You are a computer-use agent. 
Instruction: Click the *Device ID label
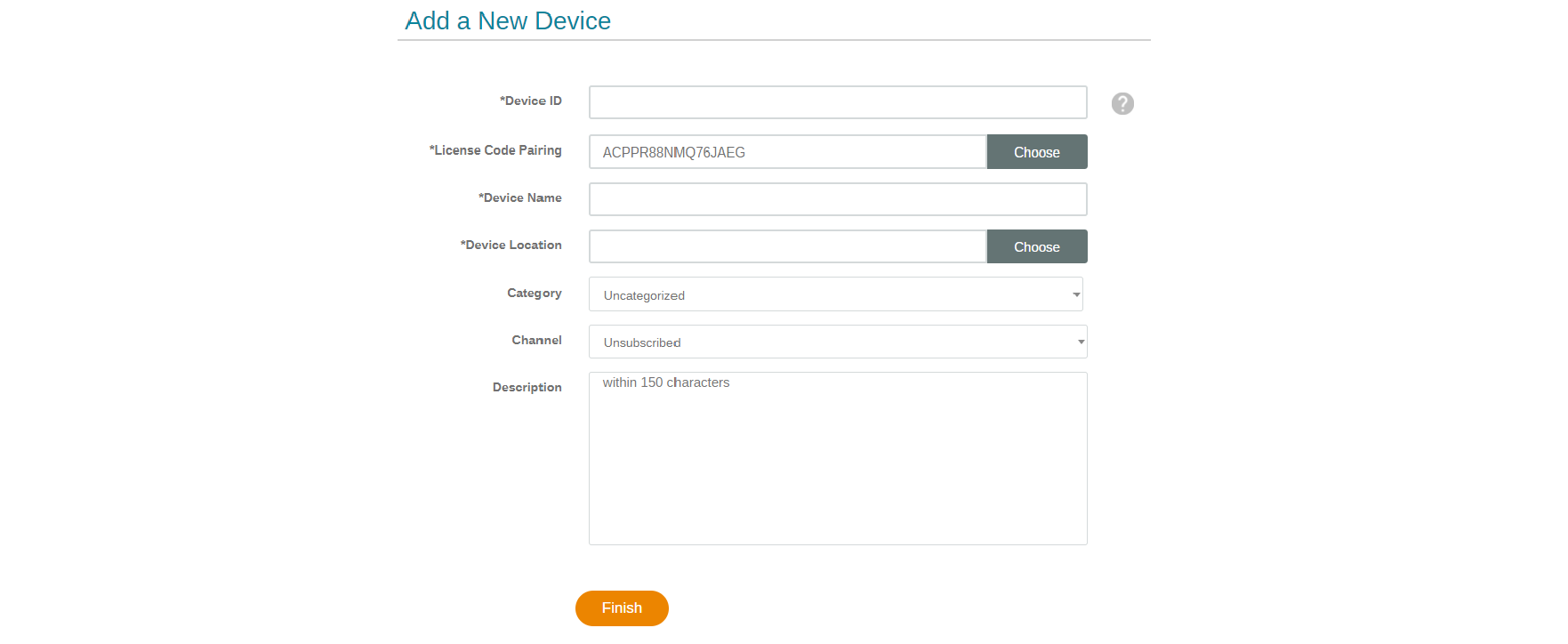coord(530,101)
